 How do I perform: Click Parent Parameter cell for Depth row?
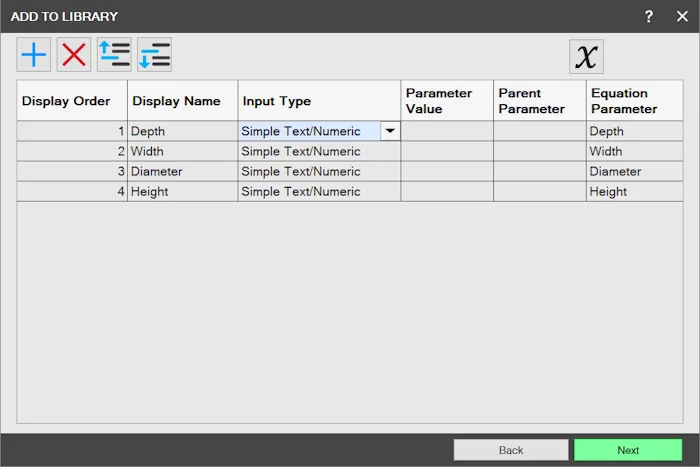[540, 131]
